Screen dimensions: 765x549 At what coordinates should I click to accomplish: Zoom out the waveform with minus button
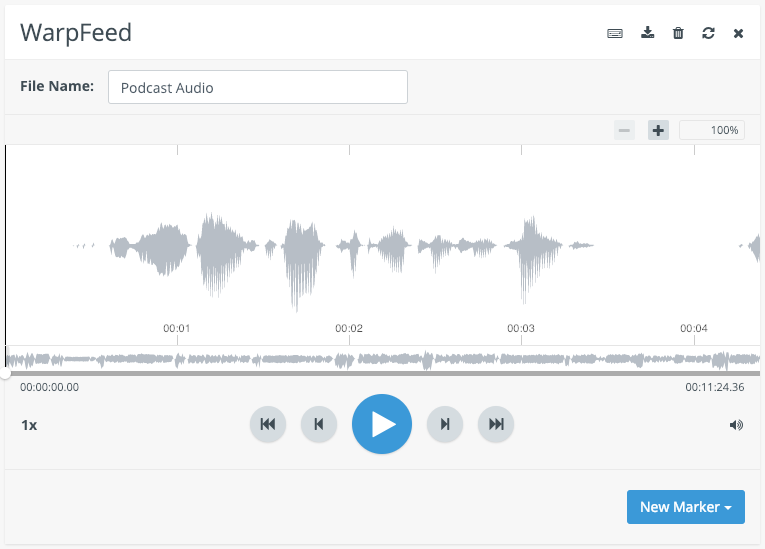[624, 130]
